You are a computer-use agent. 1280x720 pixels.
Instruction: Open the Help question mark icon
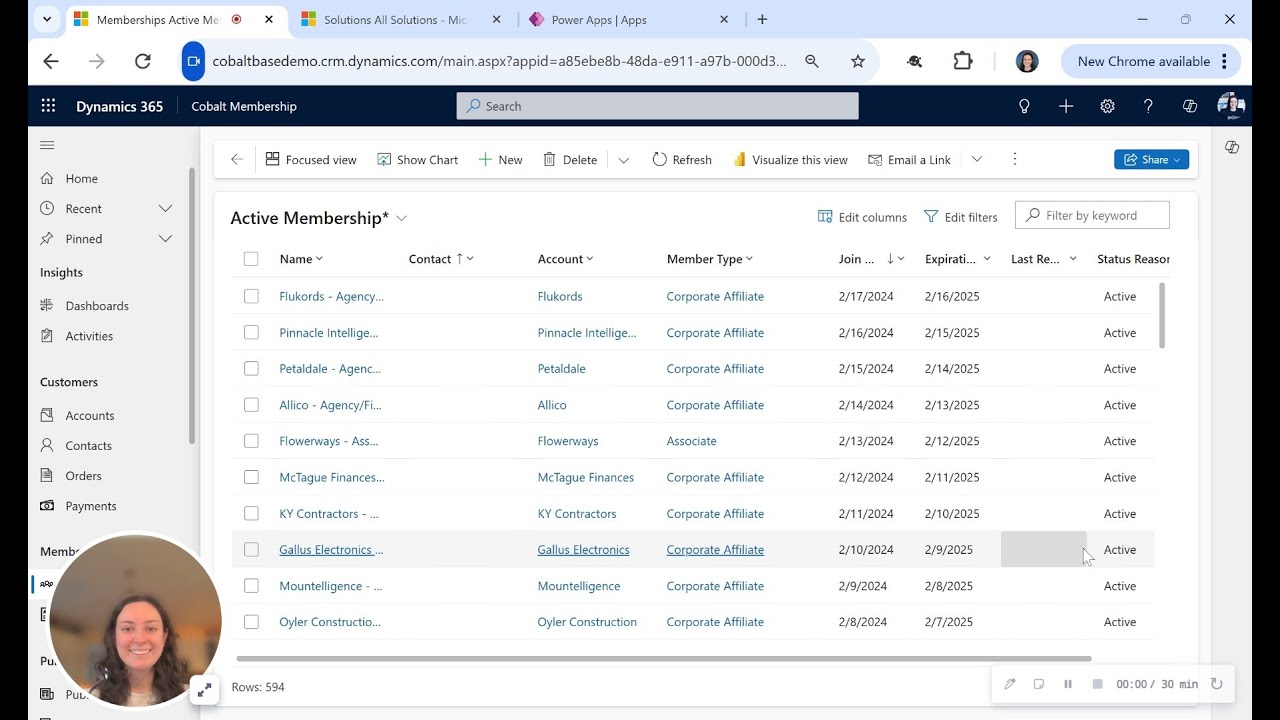coord(1148,106)
